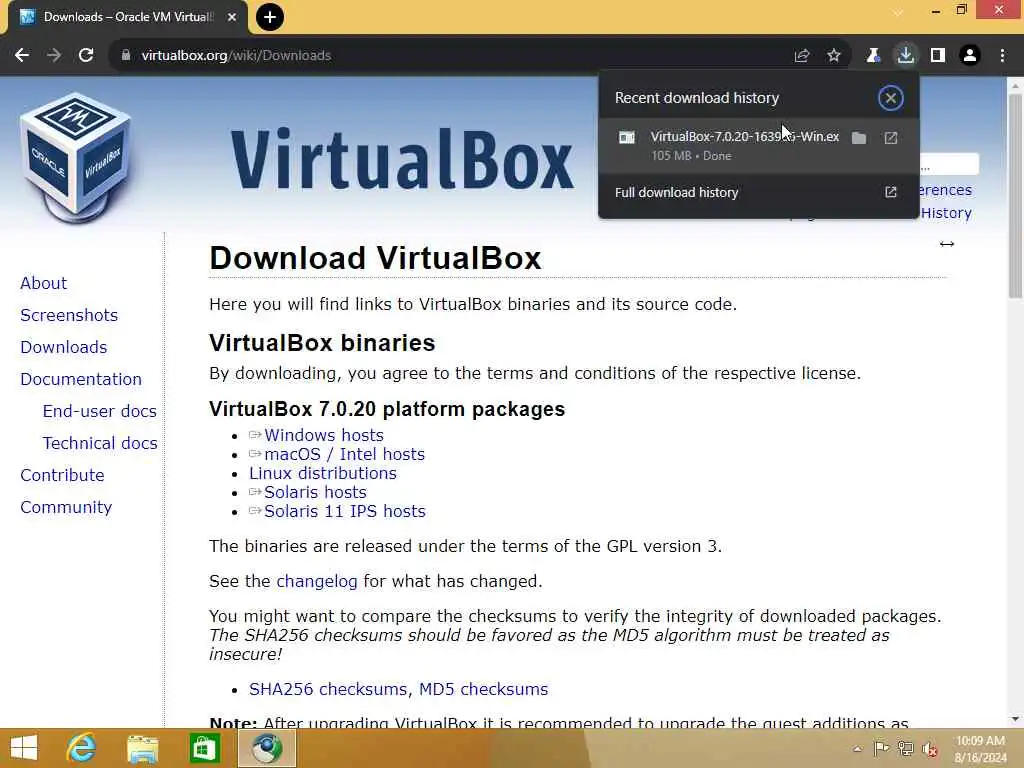Switch to the browser taskbar icon
Screen dimensions: 1024x768
coord(266,748)
